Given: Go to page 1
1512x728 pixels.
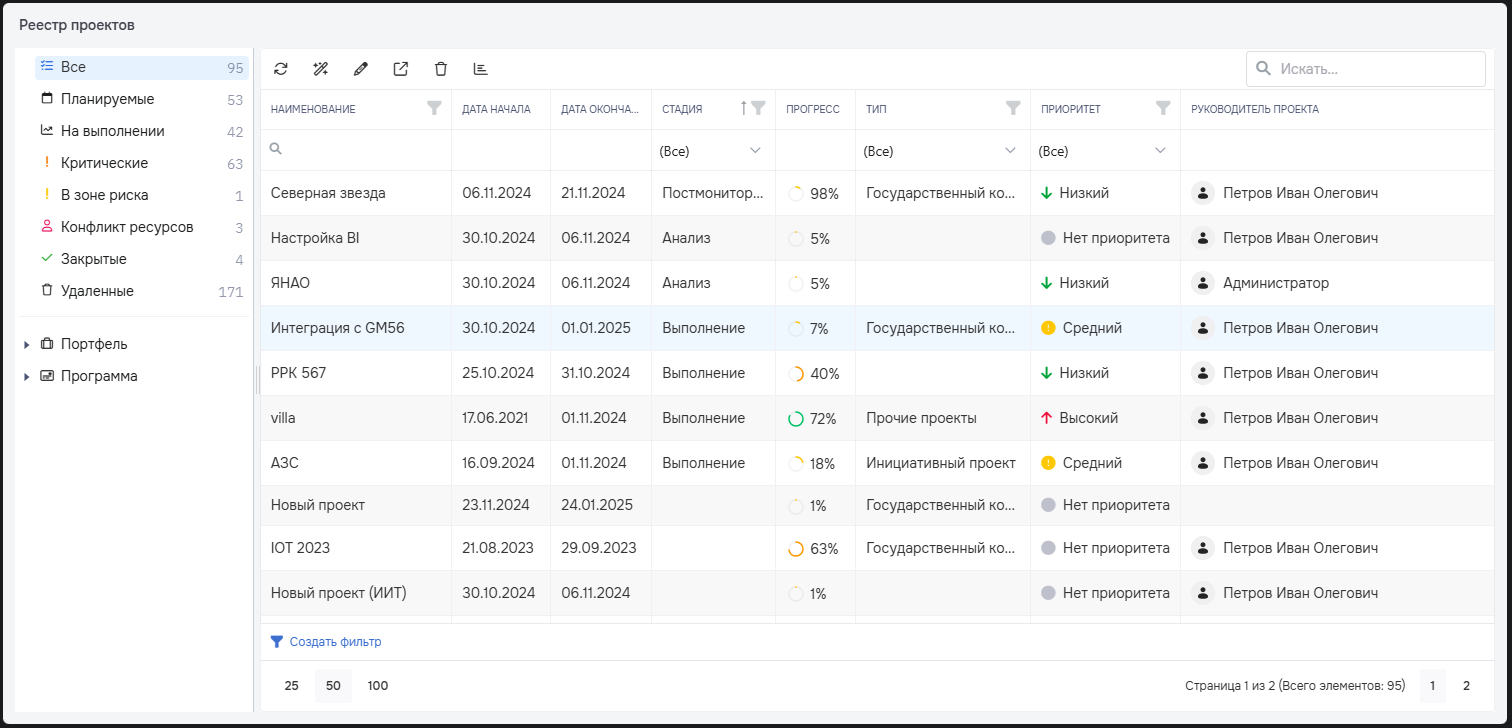Looking at the screenshot, I should coord(1432,686).
